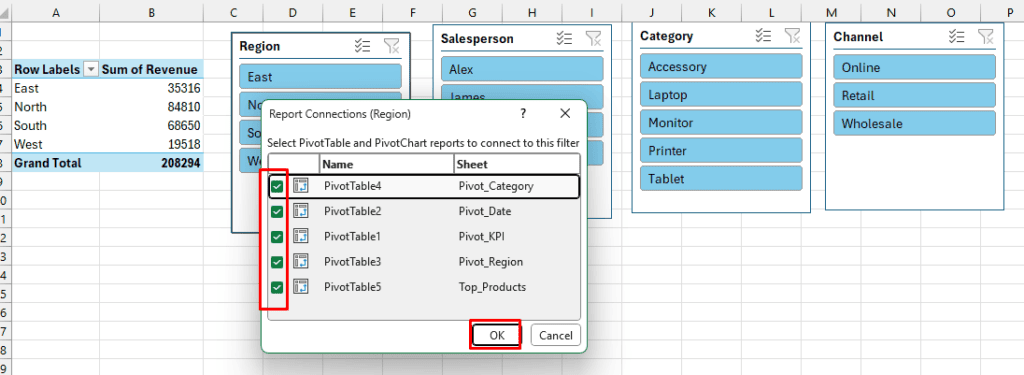This screenshot has height=375, width=1024.
Task: Filter by Wholesale channel
Action: click(914, 123)
